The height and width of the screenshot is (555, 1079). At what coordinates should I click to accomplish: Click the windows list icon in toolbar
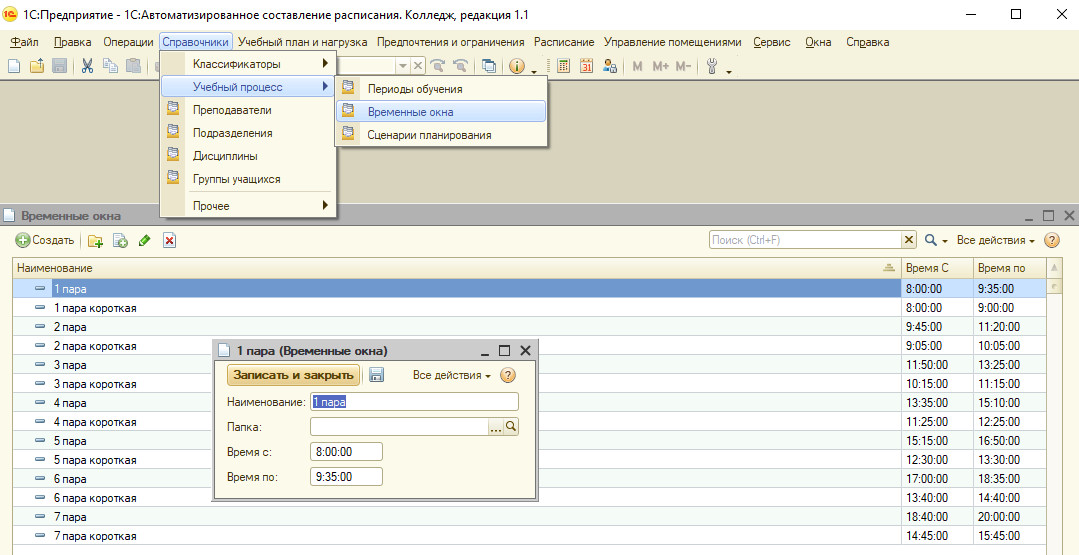coord(489,66)
